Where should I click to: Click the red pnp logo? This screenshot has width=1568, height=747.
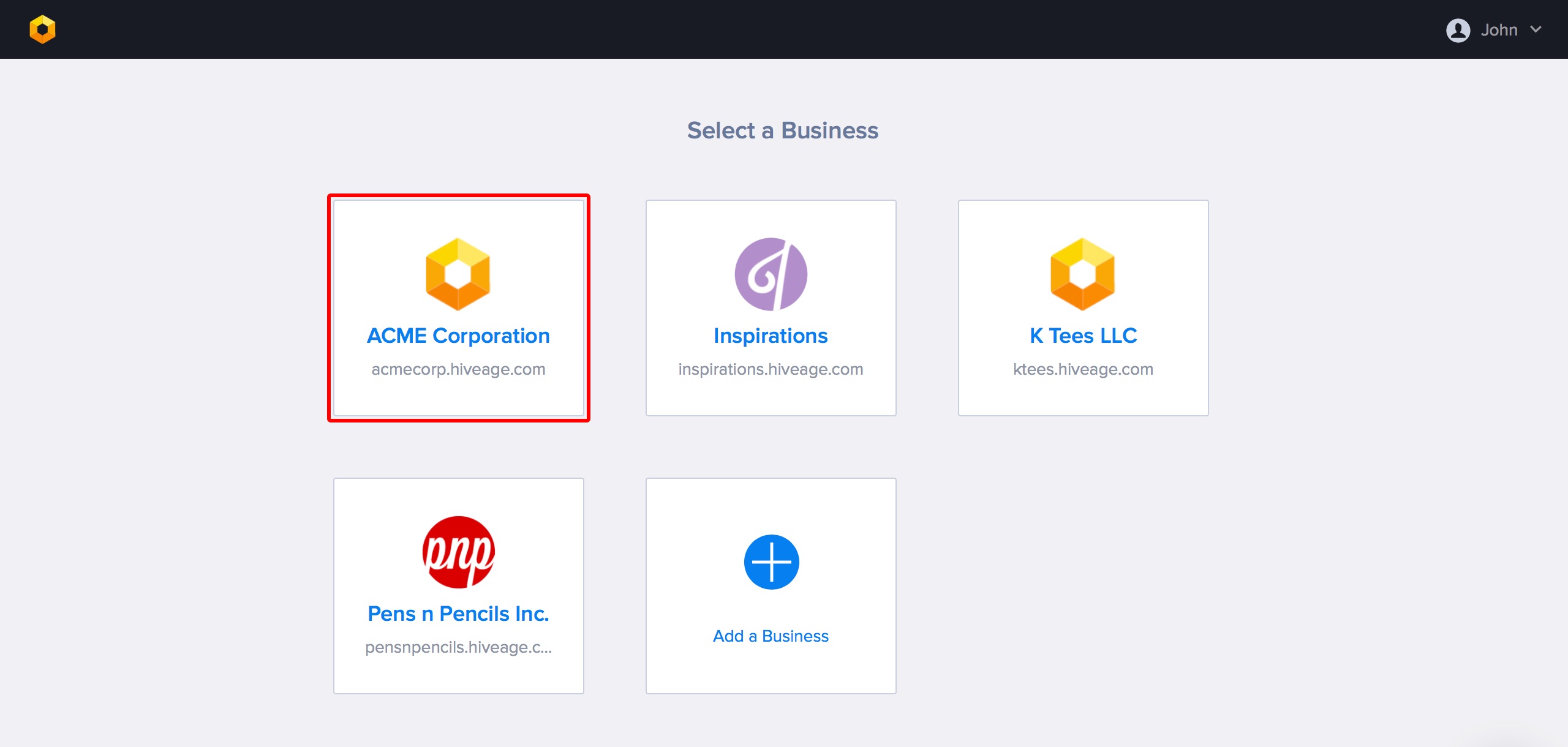[458, 552]
